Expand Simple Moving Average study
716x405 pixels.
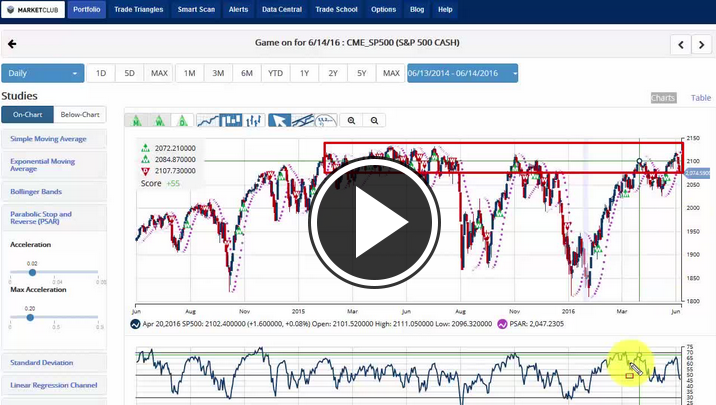(x=54, y=139)
